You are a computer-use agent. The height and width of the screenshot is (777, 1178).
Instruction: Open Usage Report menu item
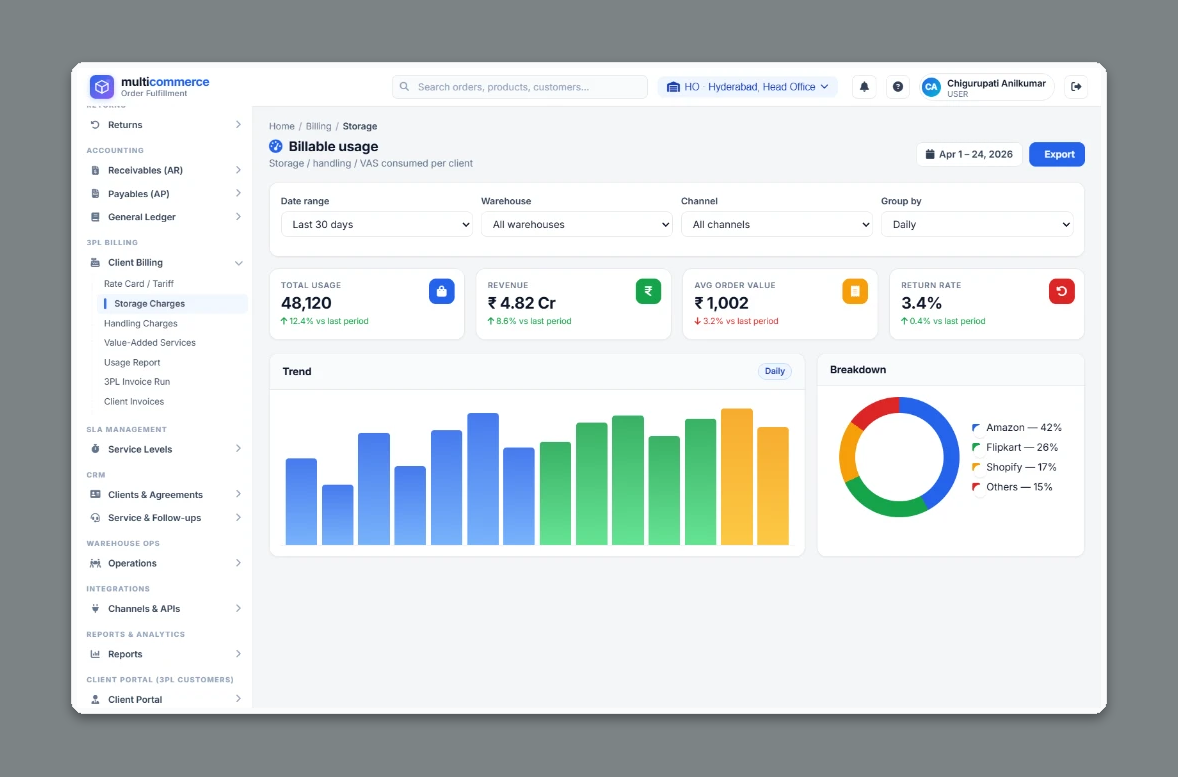(132, 362)
